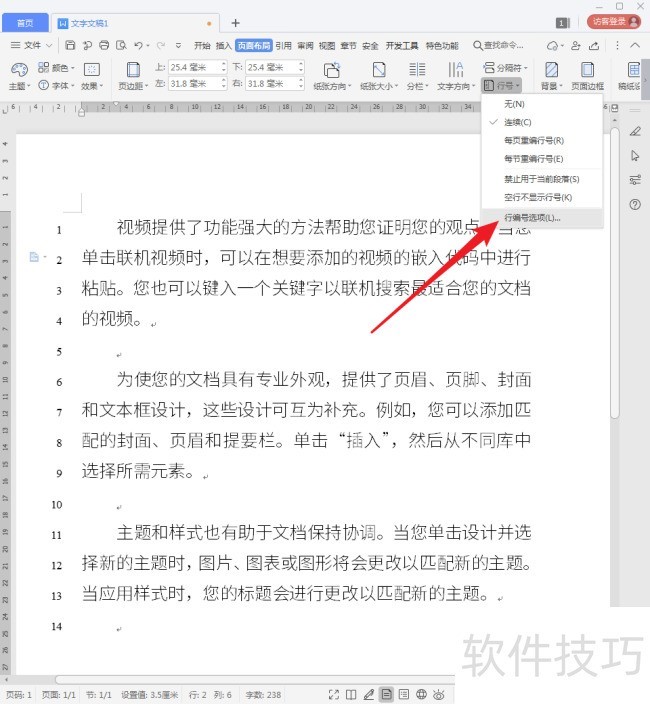This screenshot has height=704, width=650.
Task: Click the 主题 theme palette icon
Action: tap(19, 70)
